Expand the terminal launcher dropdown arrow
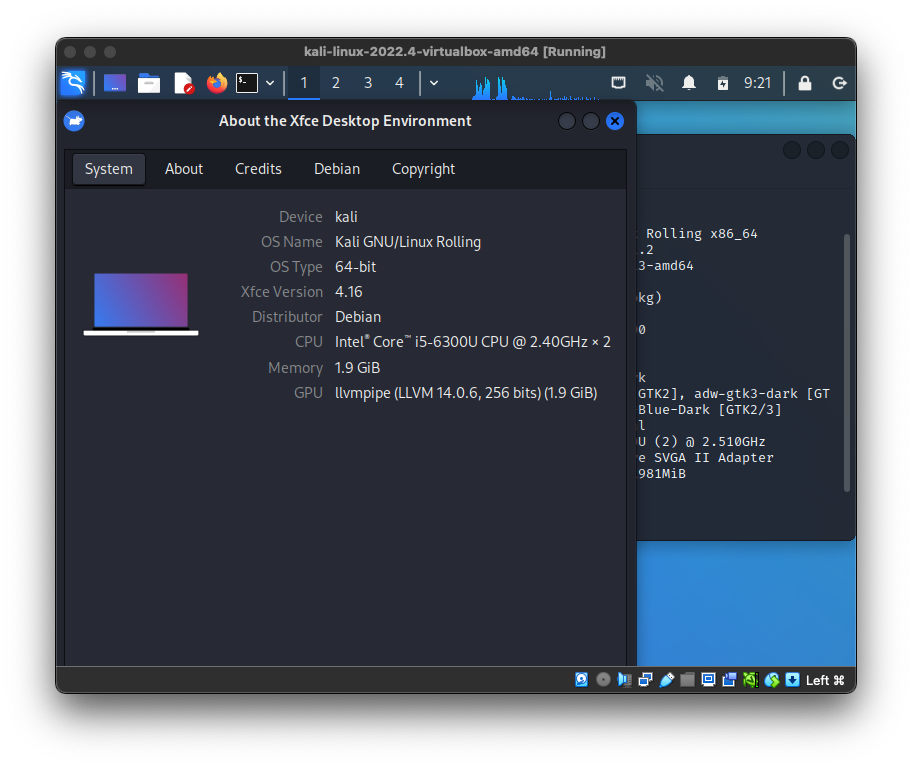The image size is (912, 767). 270,83
